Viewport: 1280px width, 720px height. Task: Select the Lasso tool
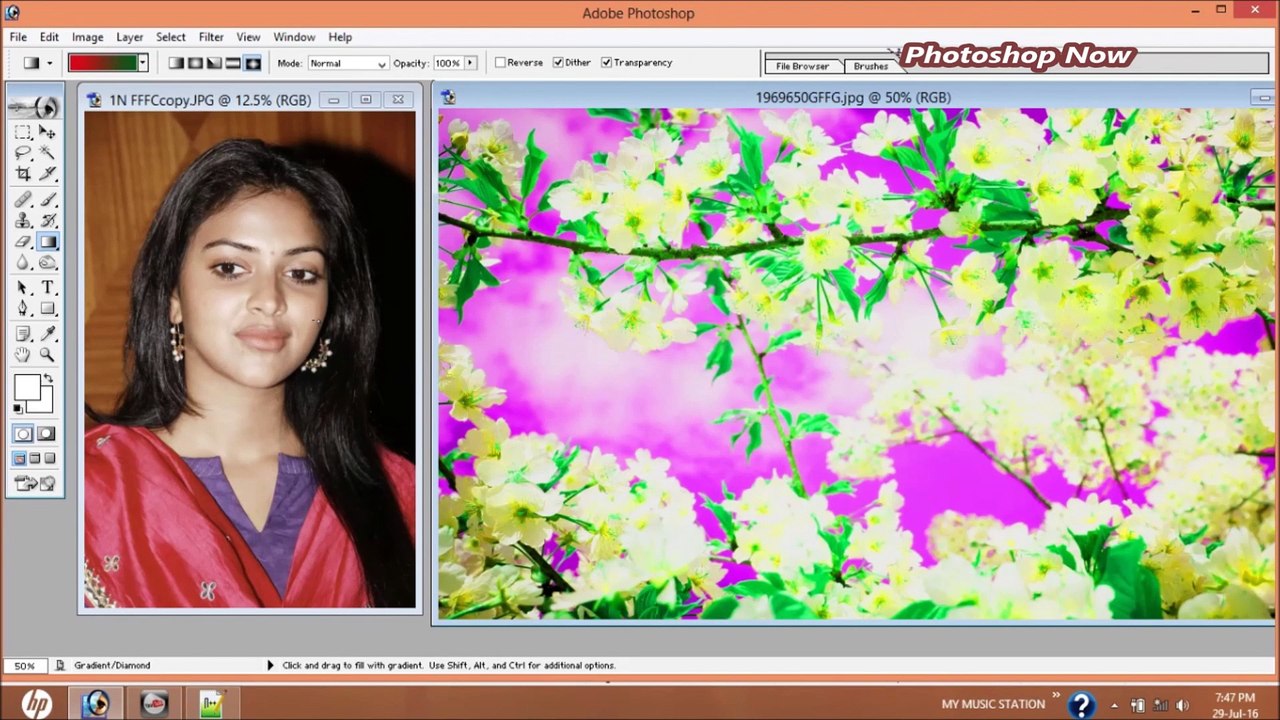click(23, 153)
